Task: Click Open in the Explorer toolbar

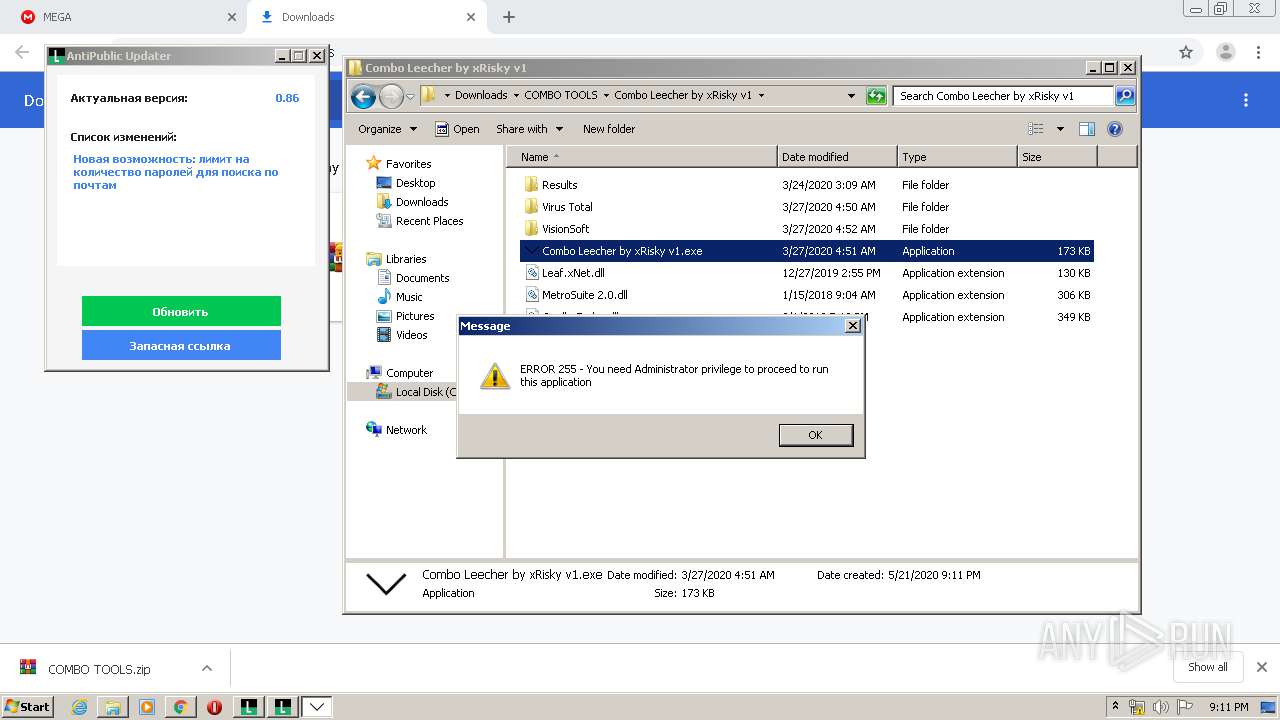Action: tap(457, 129)
